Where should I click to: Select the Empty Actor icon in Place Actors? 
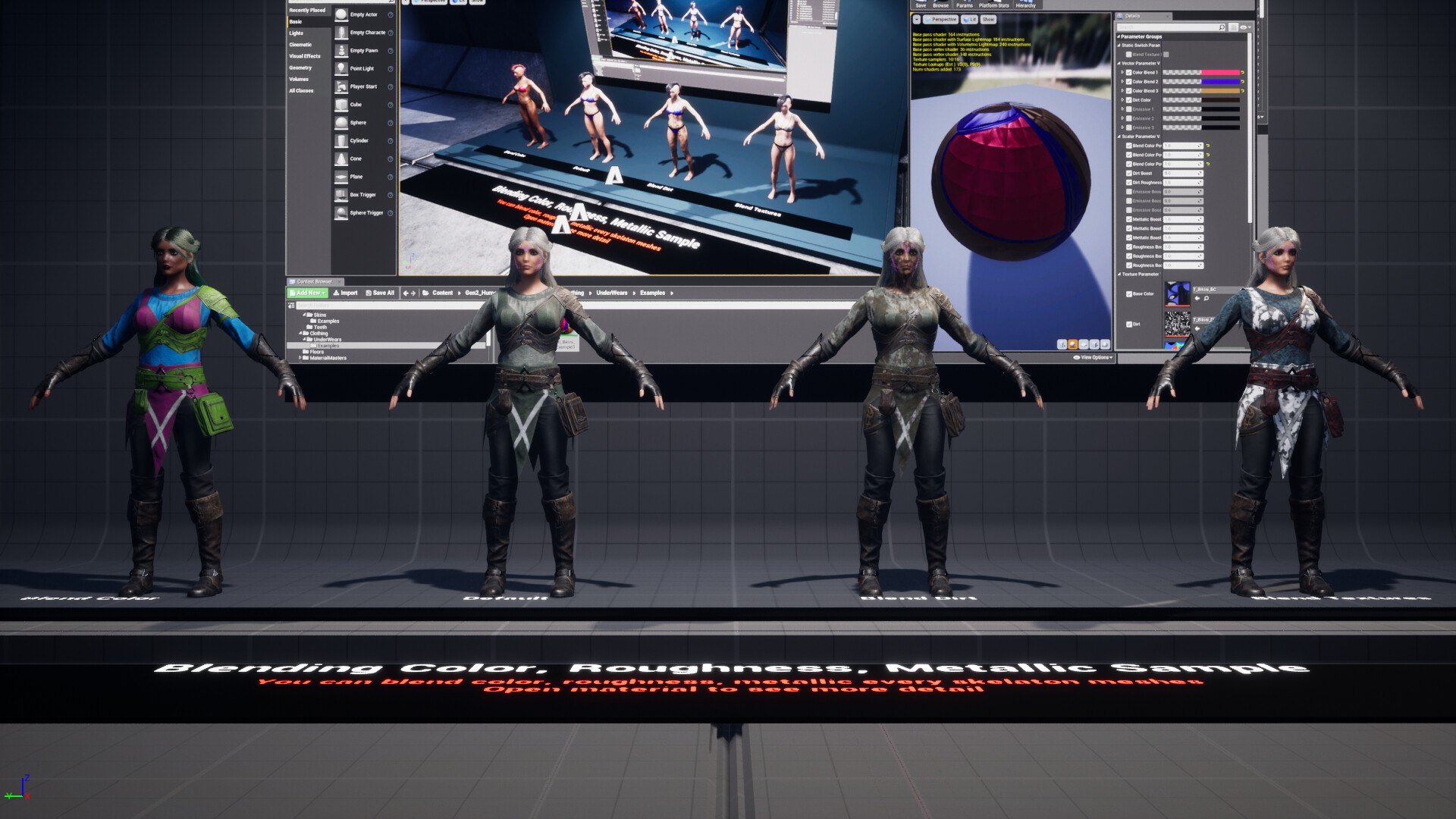coord(341,14)
